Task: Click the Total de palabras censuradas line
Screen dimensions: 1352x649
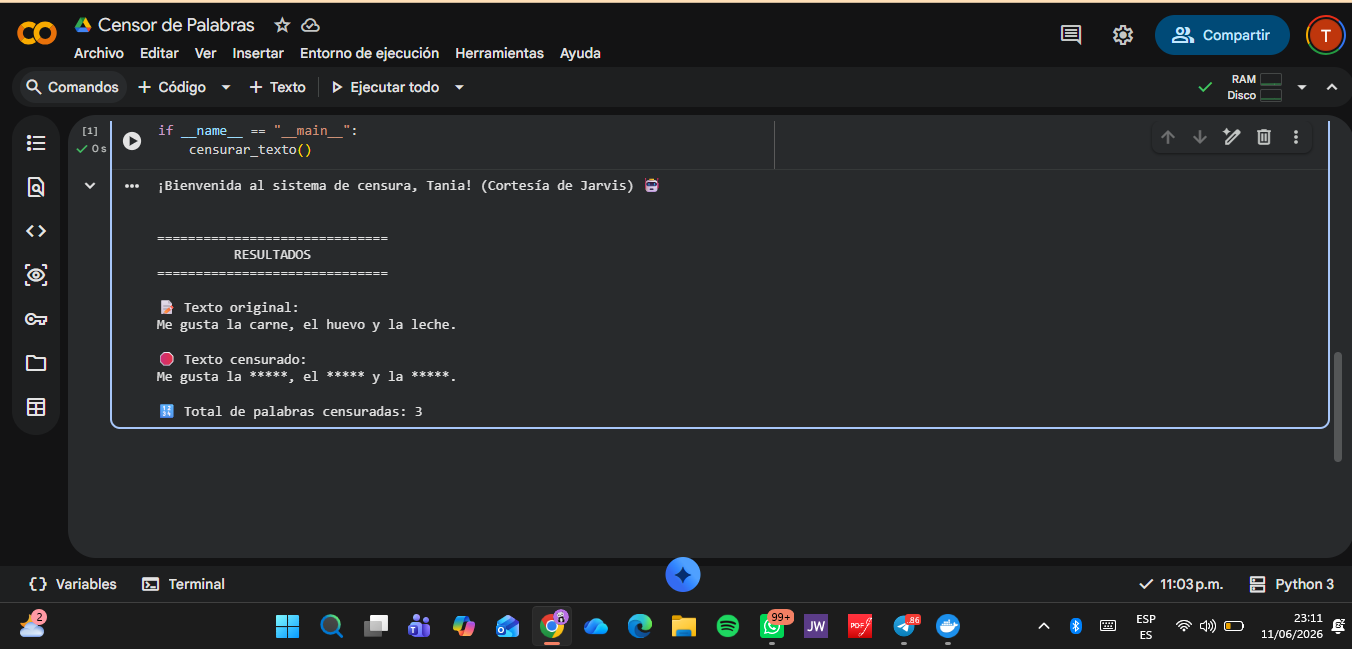Action: click(x=291, y=411)
